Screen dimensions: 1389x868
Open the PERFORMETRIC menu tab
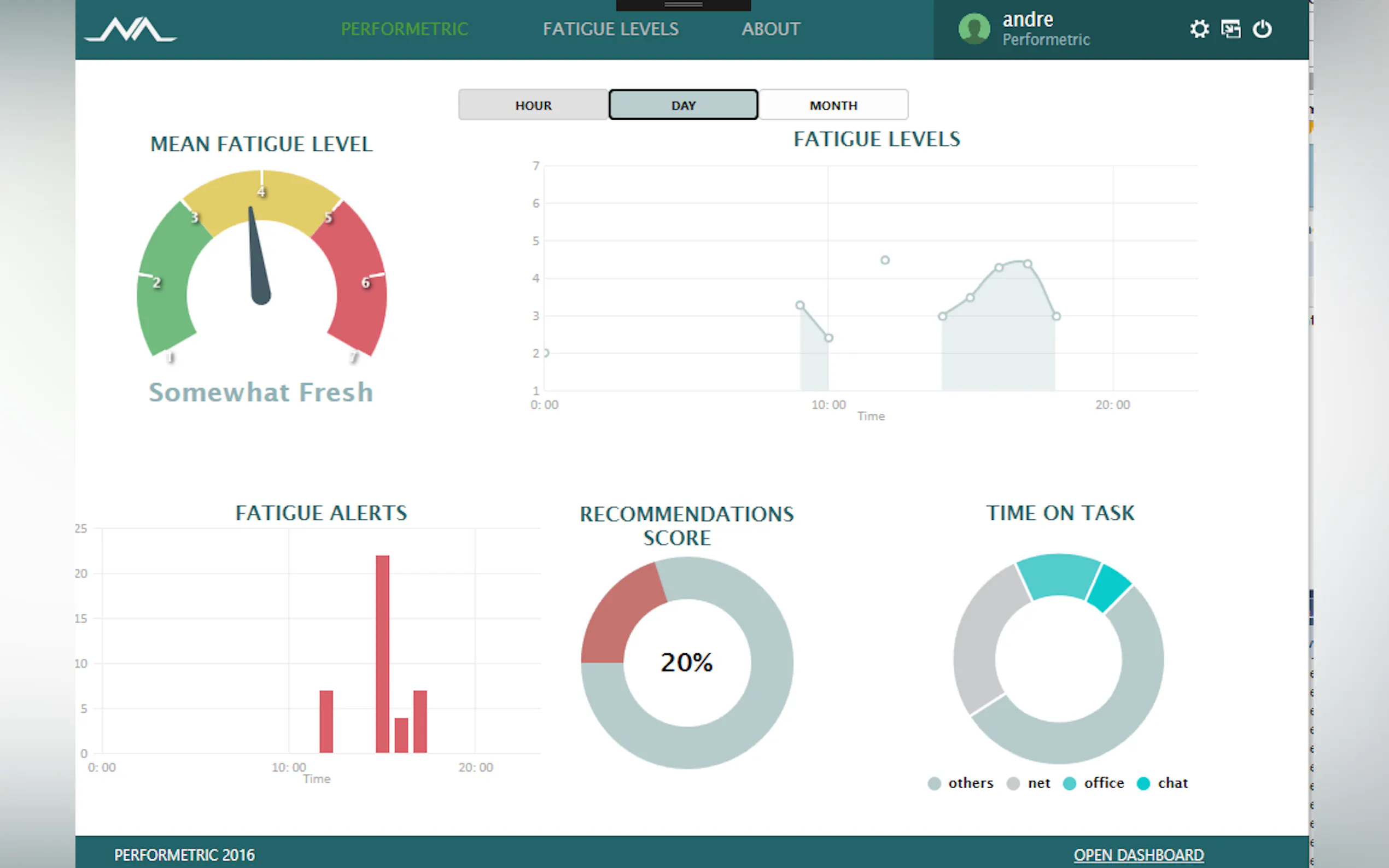coord(404,30)
